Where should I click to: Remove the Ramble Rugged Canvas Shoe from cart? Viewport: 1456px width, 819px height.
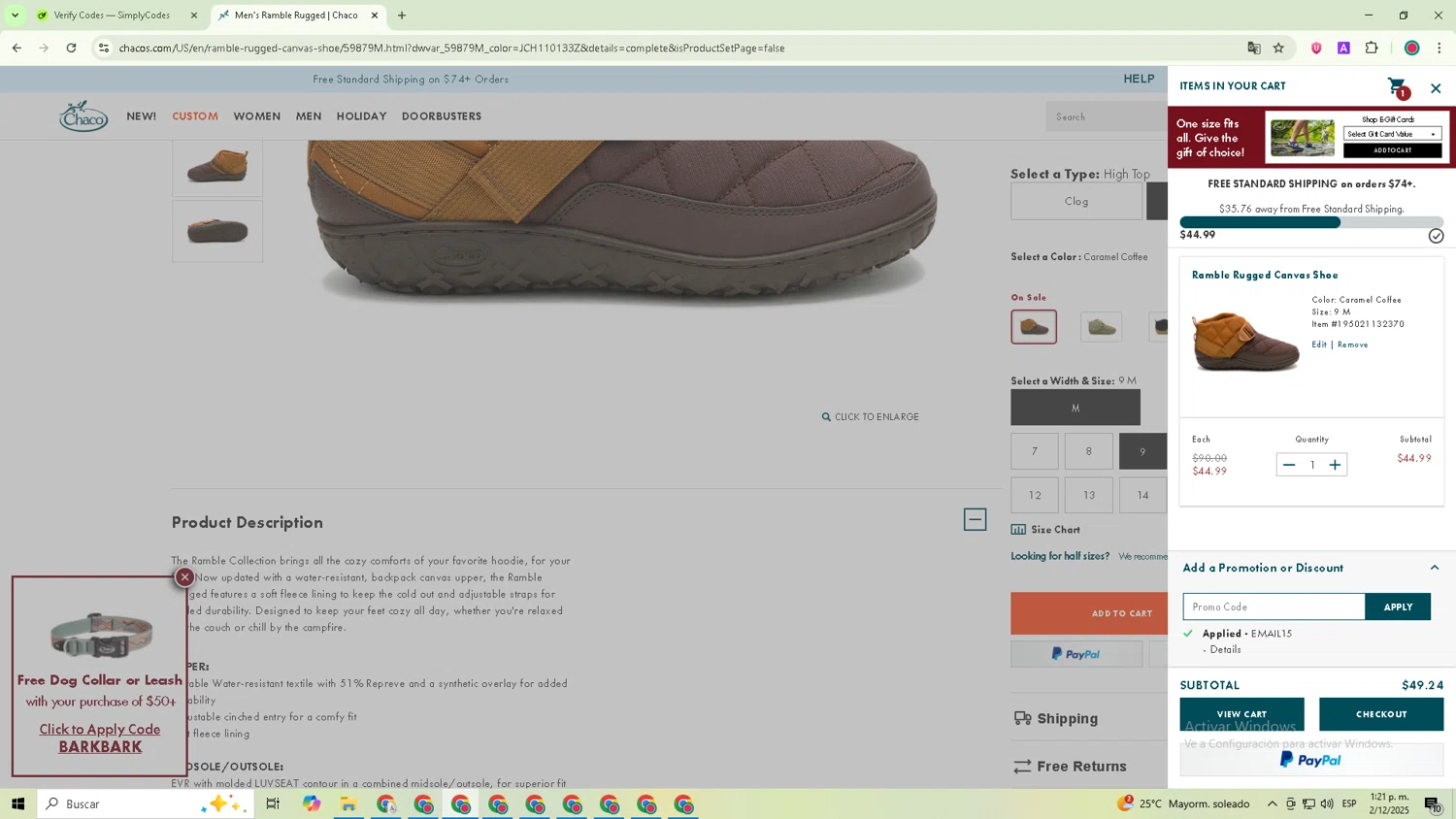pos(1352,344)
